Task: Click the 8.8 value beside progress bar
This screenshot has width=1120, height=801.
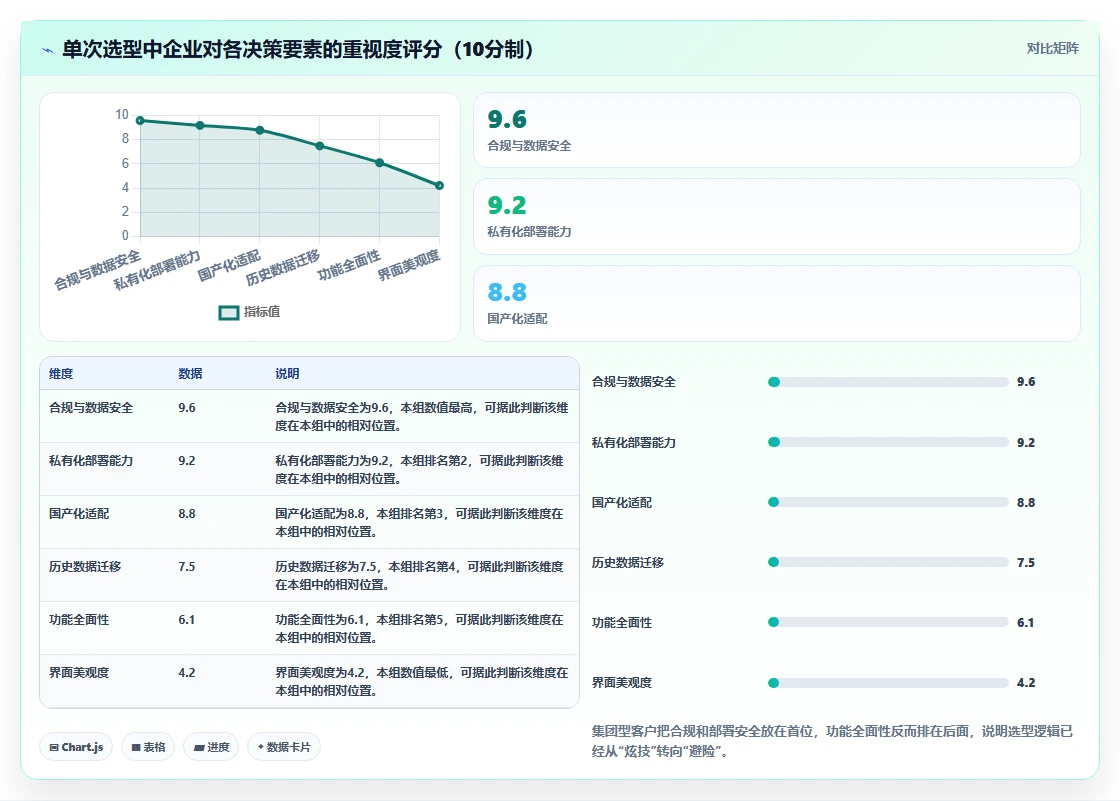Action: [x=1026, y=502]
